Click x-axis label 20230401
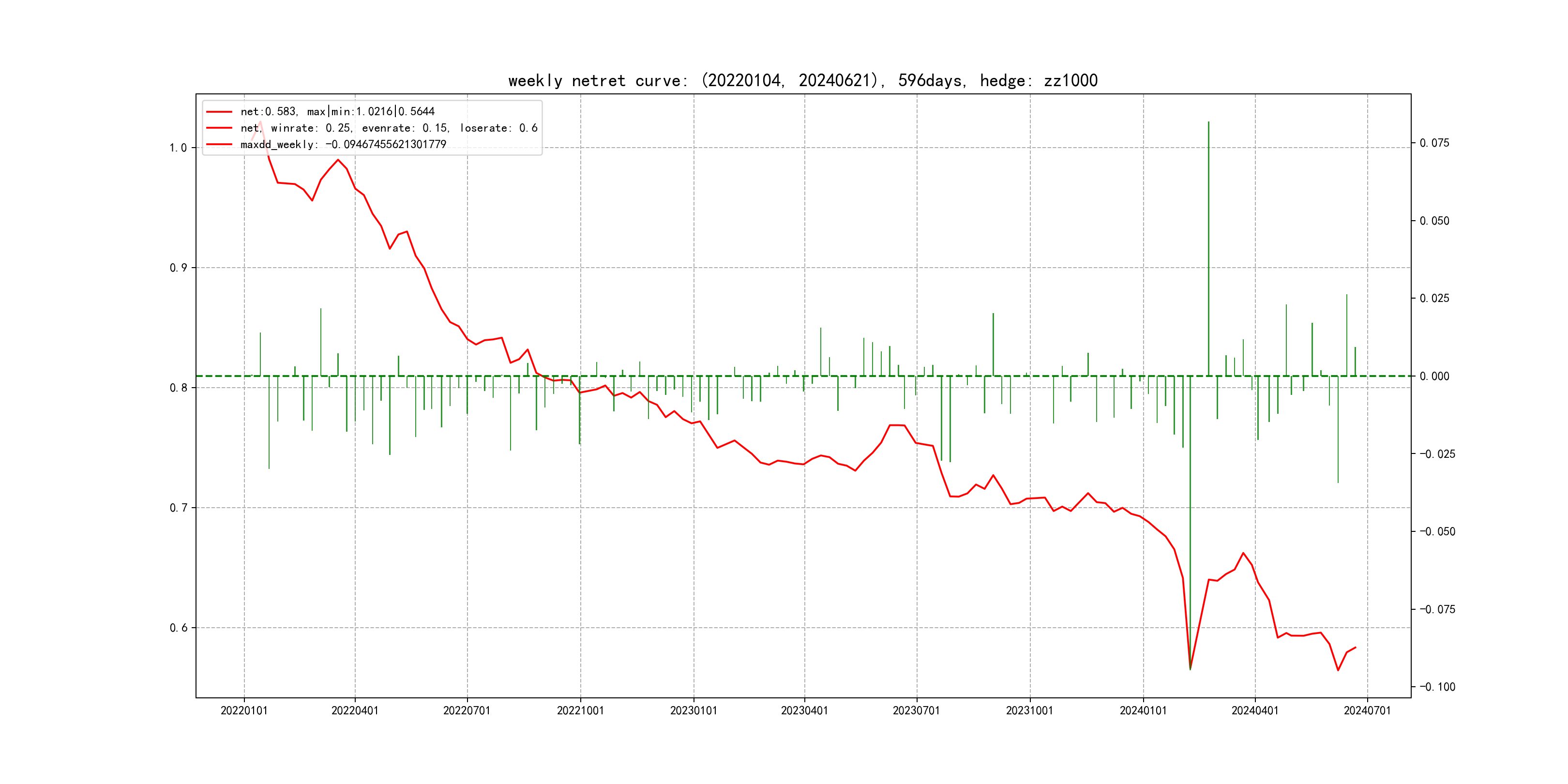This screenshot has width=1568, height=784. pos(804,710)
